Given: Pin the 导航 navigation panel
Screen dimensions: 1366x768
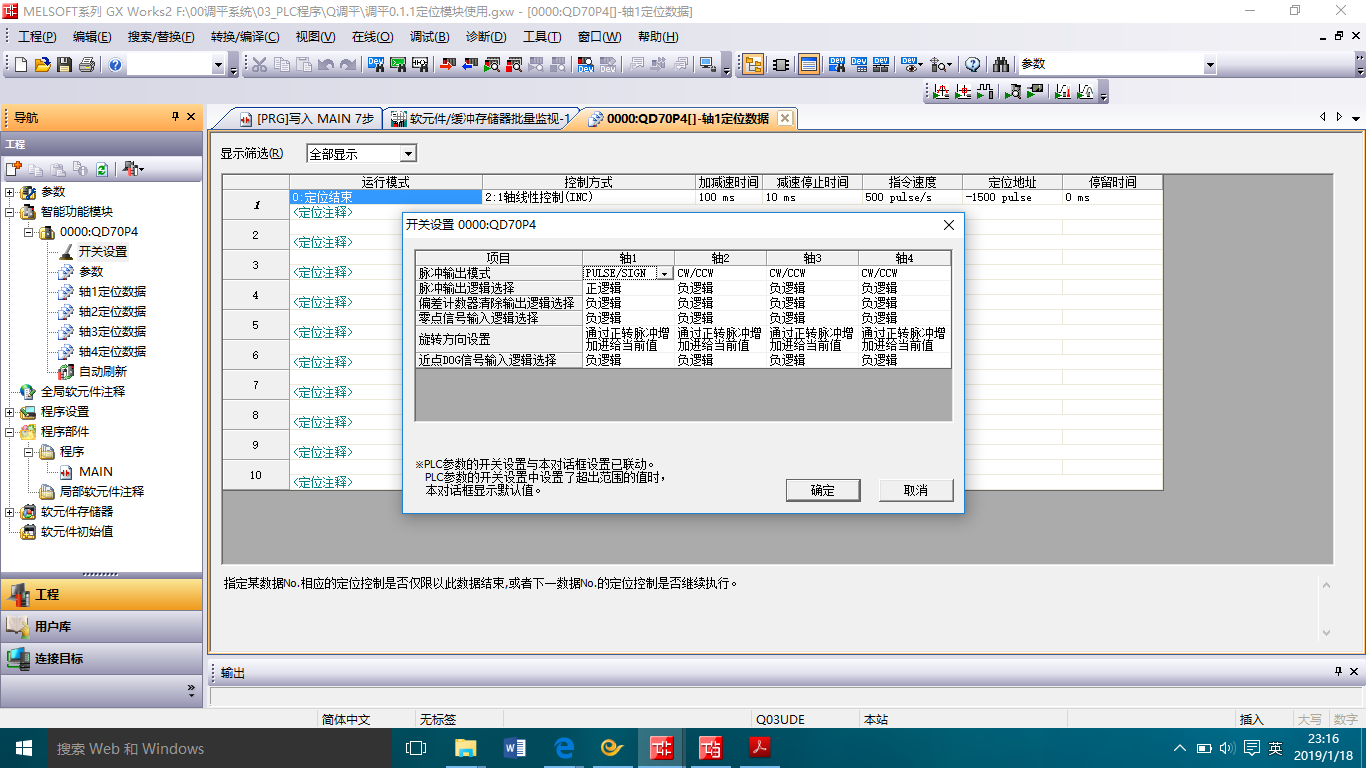Looking at the screenshot, I should point(175,117).
